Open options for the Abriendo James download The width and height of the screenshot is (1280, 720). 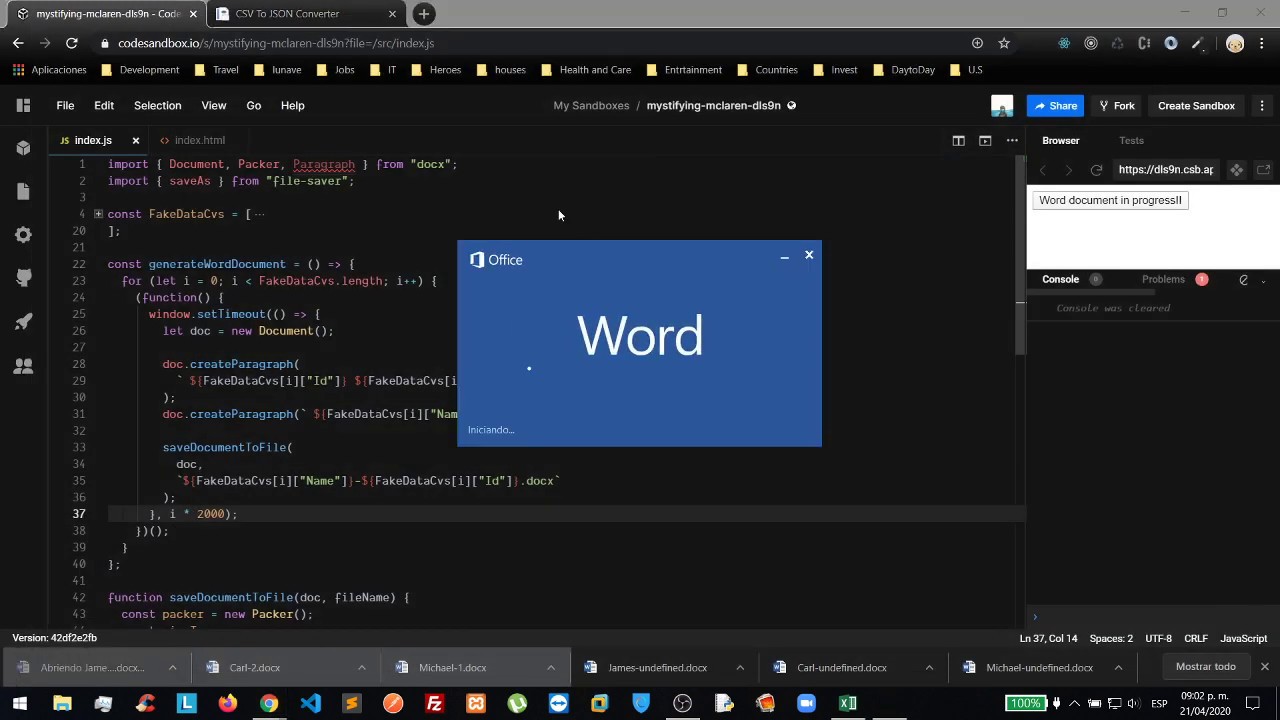click(172, 667)
